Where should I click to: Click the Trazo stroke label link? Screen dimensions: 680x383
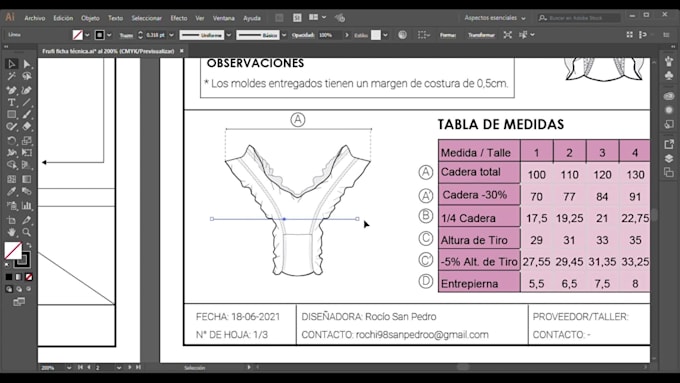tap(126, 35)
